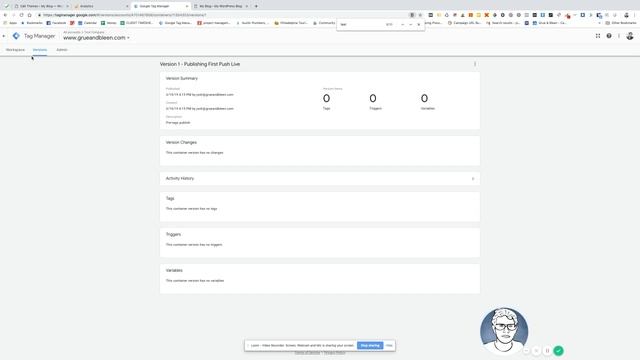Select the Versions tab

40,50
